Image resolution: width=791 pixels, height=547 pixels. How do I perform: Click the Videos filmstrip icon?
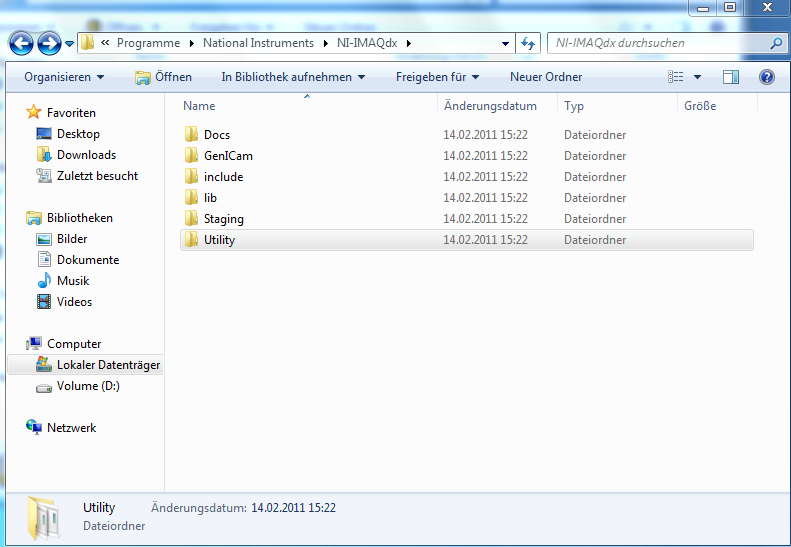coord(44,302)
